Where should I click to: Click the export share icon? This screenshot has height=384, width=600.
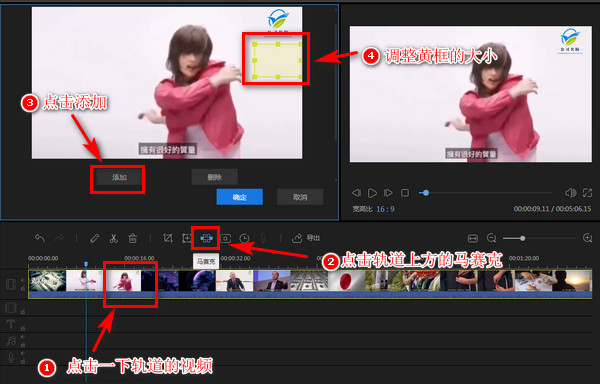(297, 238)
